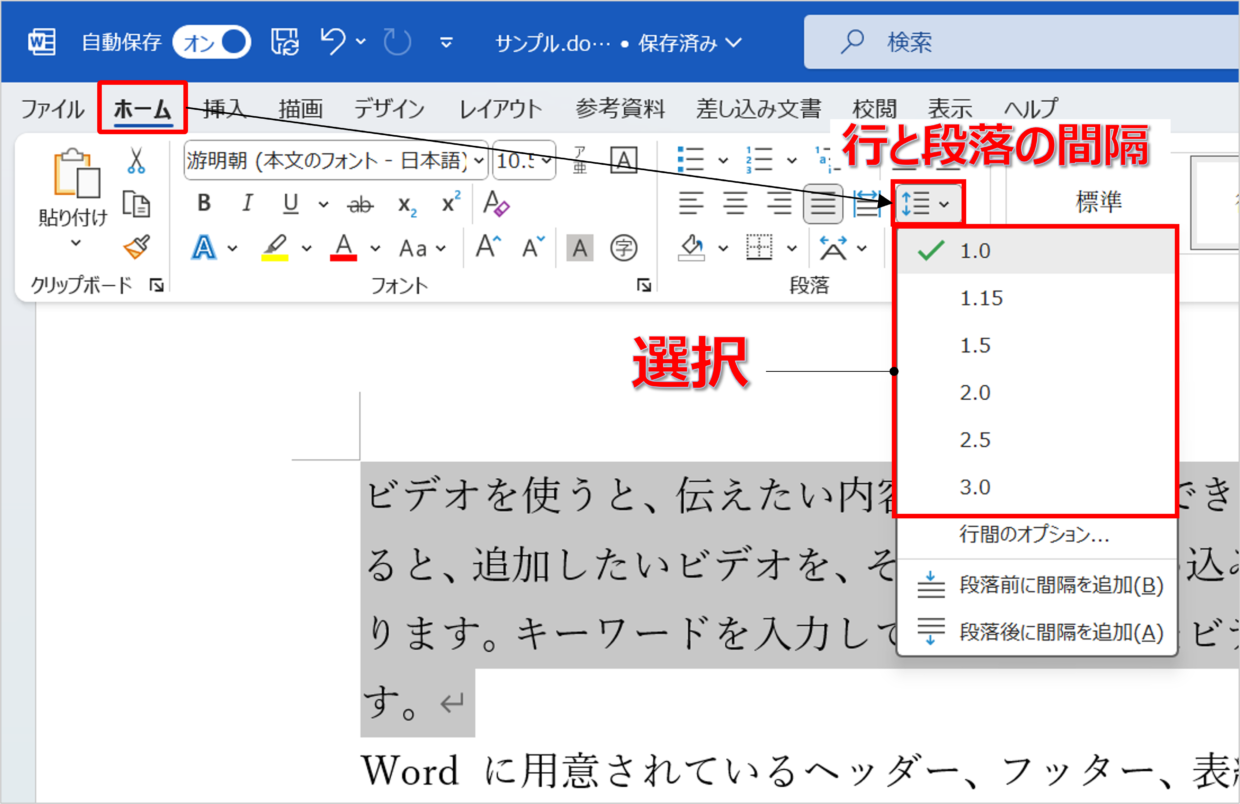
Task: Select the 標準 style
Action: pyautogui.click(x=1099, y=203)
